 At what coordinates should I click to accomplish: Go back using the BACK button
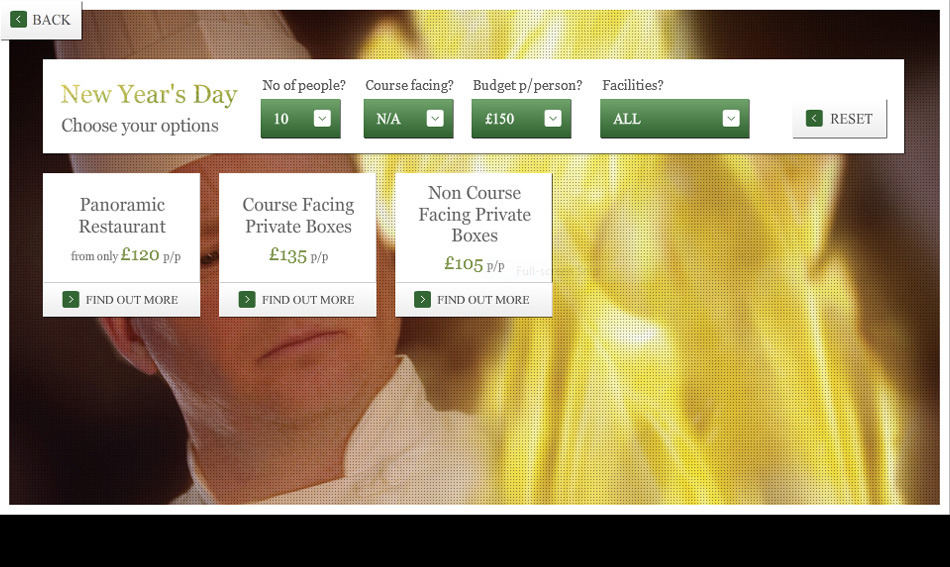click(41, 20)
